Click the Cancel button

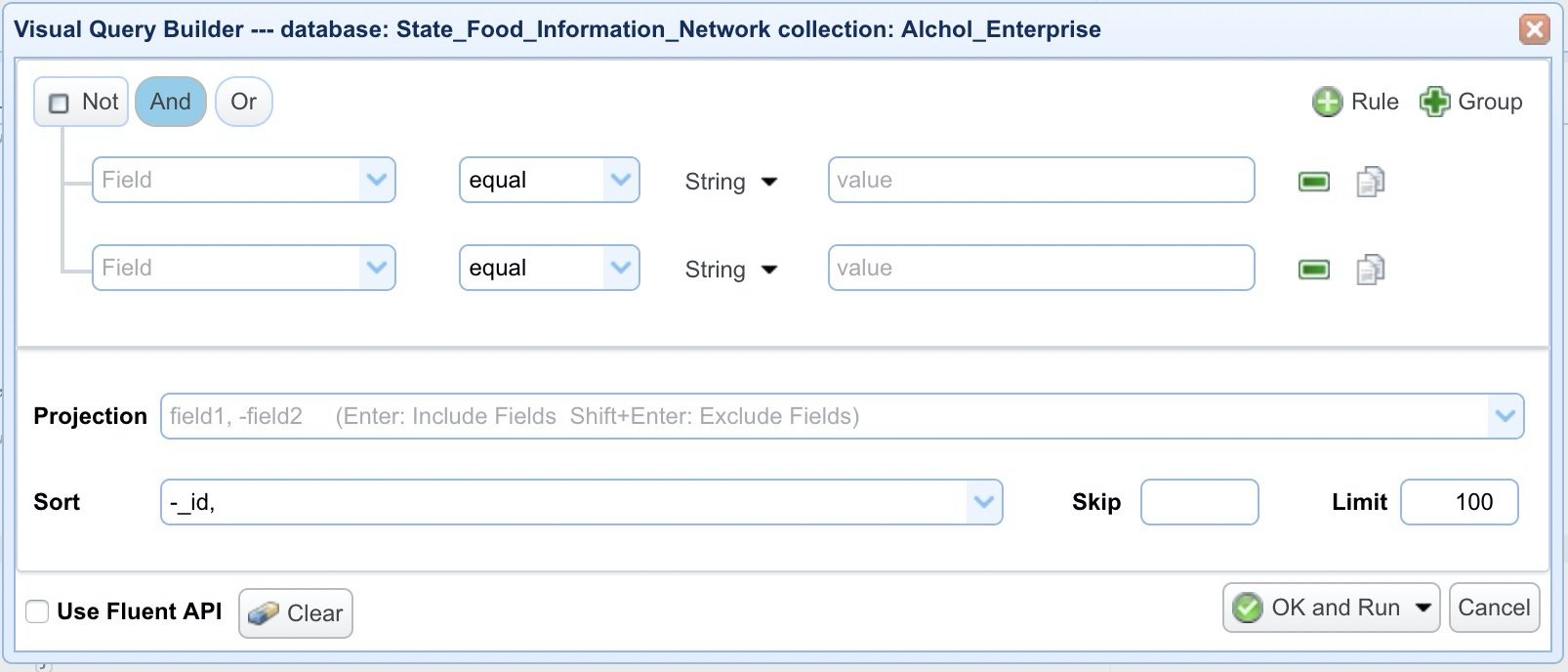(1494, 608)
